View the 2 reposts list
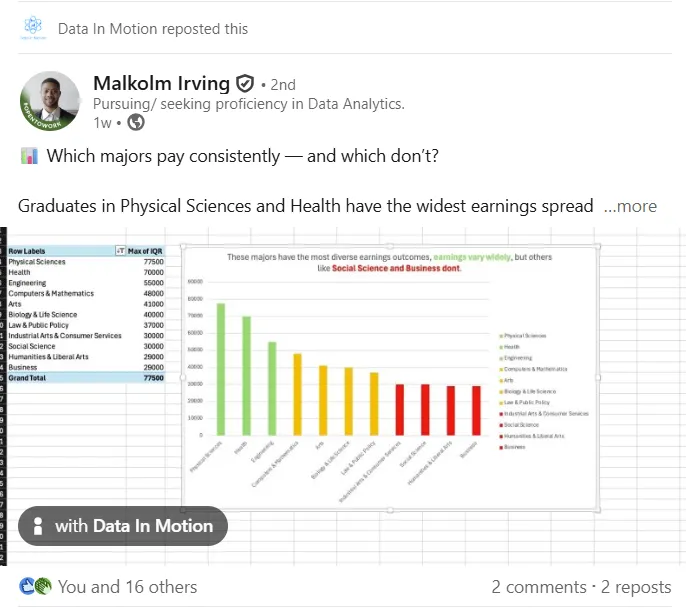This screenshot has height=613, width=686. [636, 587]
